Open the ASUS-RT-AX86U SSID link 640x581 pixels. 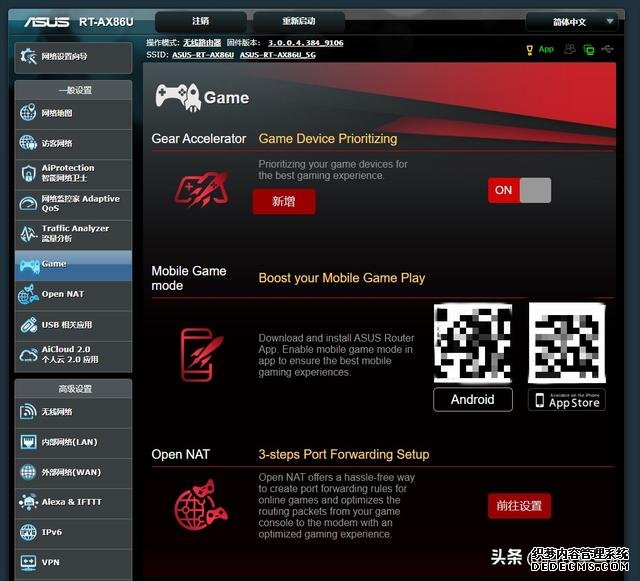click(203, 55)
